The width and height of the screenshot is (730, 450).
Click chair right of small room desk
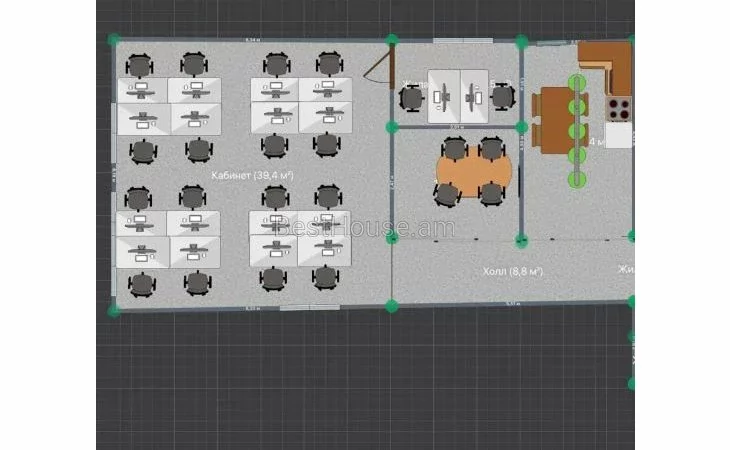503,97
